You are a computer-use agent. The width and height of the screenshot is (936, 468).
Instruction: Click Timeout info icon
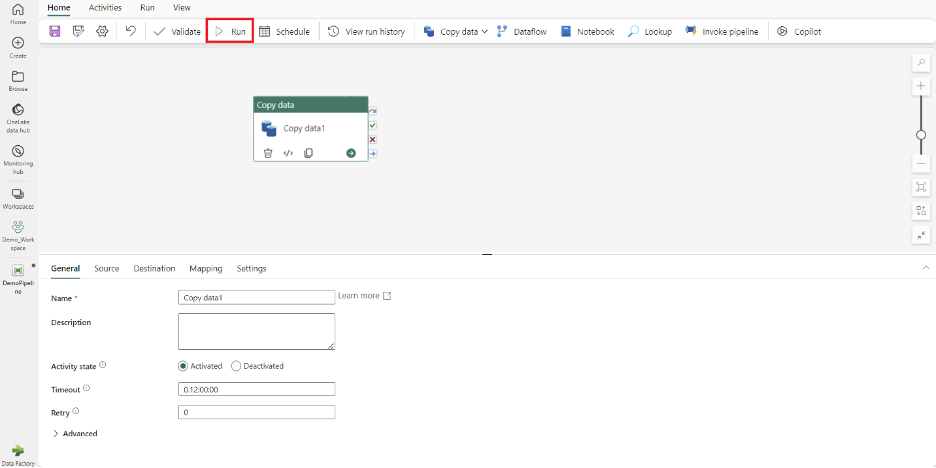pos(86,388)
